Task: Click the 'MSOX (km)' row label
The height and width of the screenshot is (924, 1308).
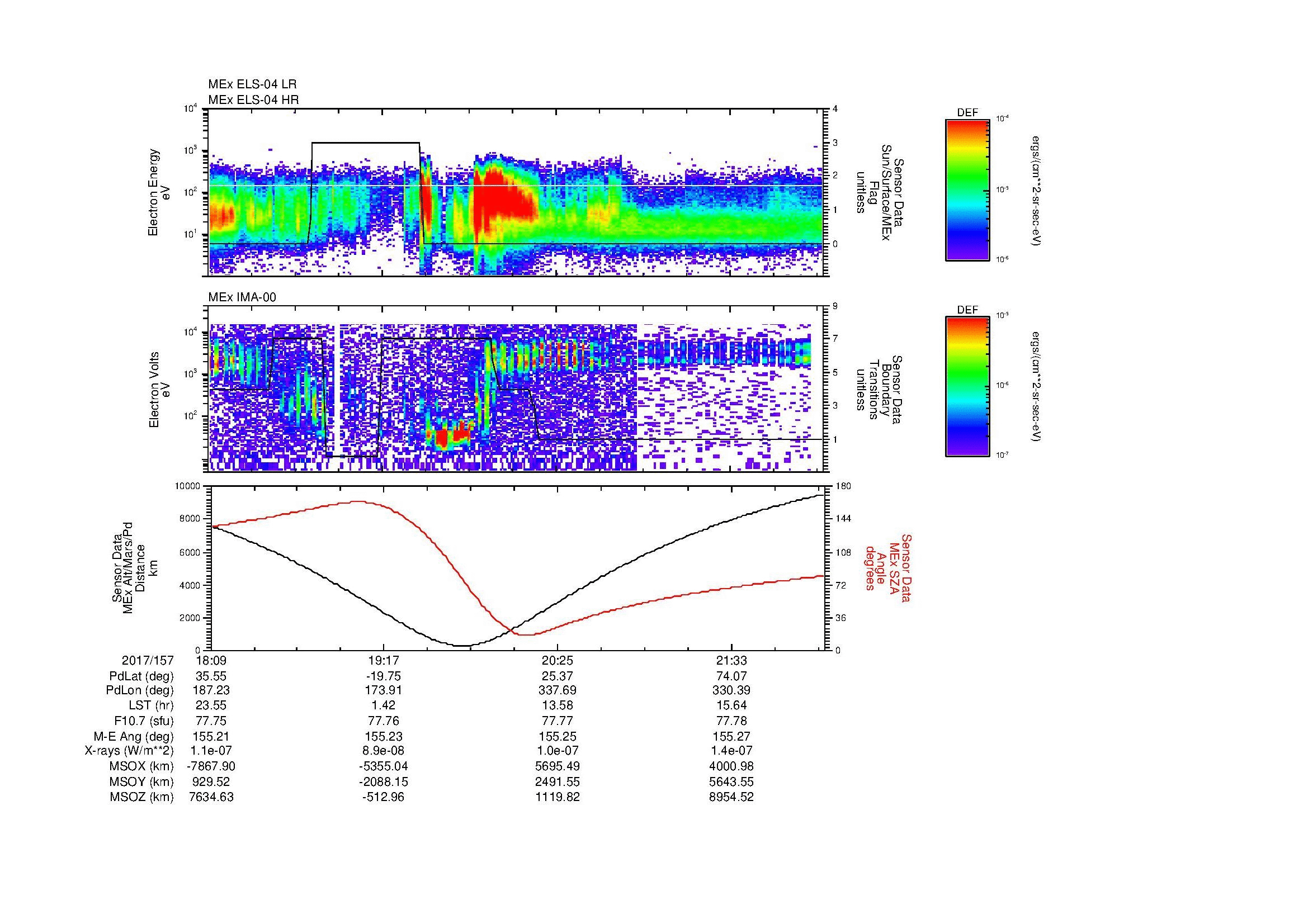Action: pyautogui.click(x=142, y=766)
